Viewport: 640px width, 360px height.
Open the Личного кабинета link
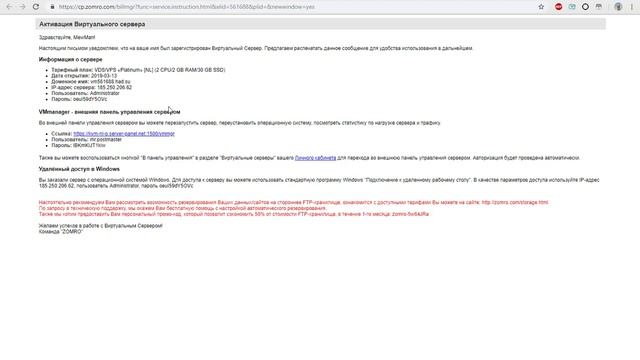(x=316, y=158)
